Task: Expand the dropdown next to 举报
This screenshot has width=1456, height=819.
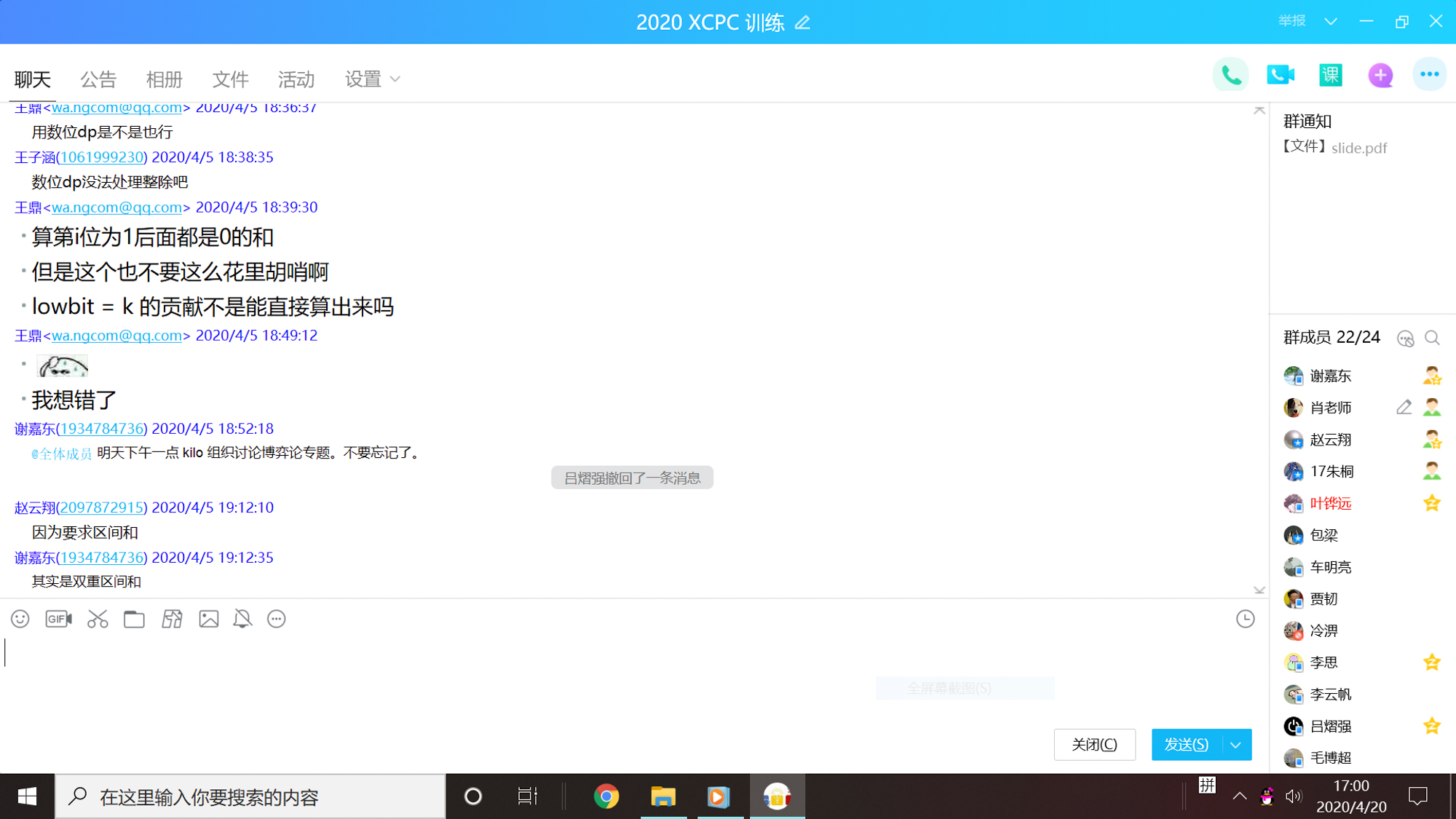Action: pos(1331,21)
